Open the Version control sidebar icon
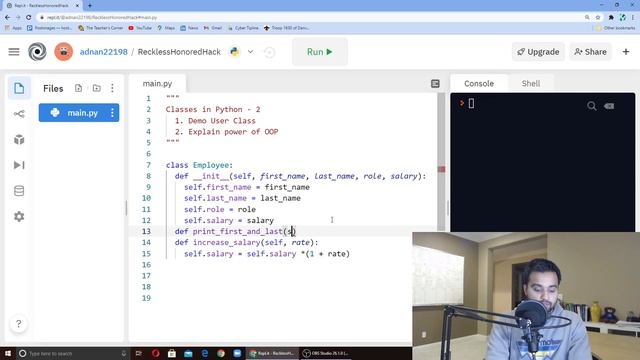Viewport: 640px width, 360px height. (x=19, y=114)
